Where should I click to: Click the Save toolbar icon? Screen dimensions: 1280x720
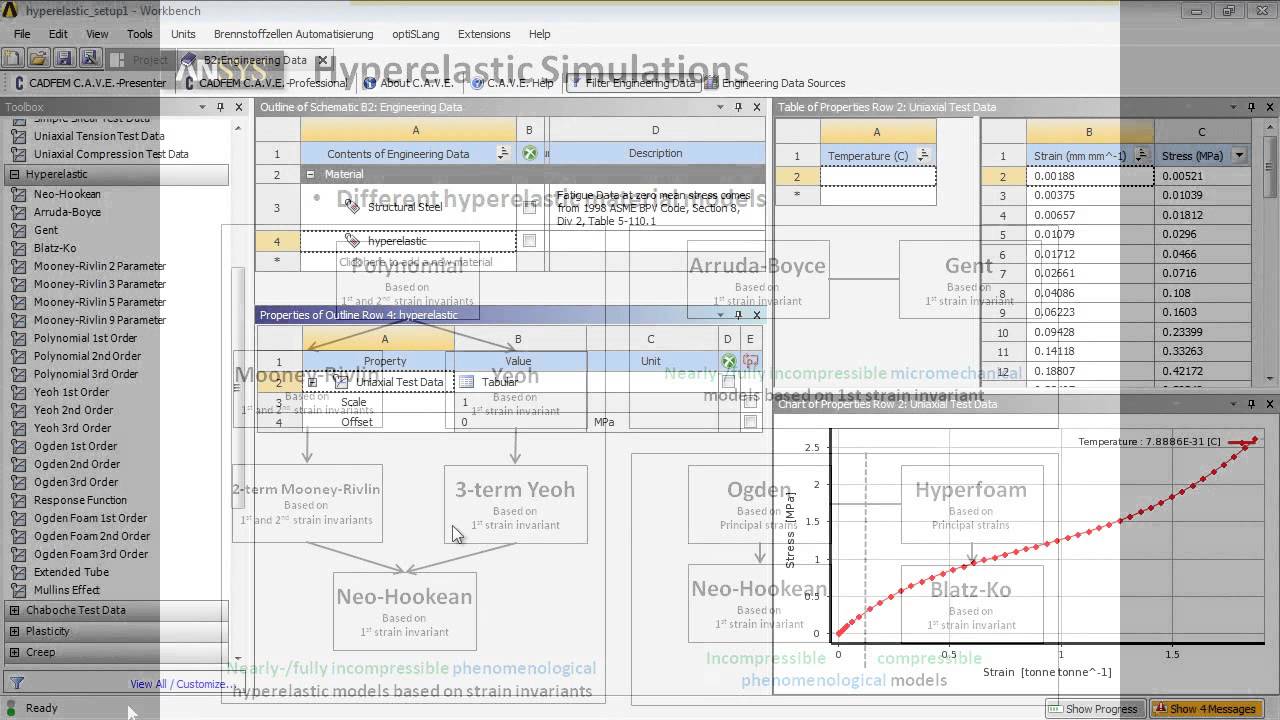63,59
